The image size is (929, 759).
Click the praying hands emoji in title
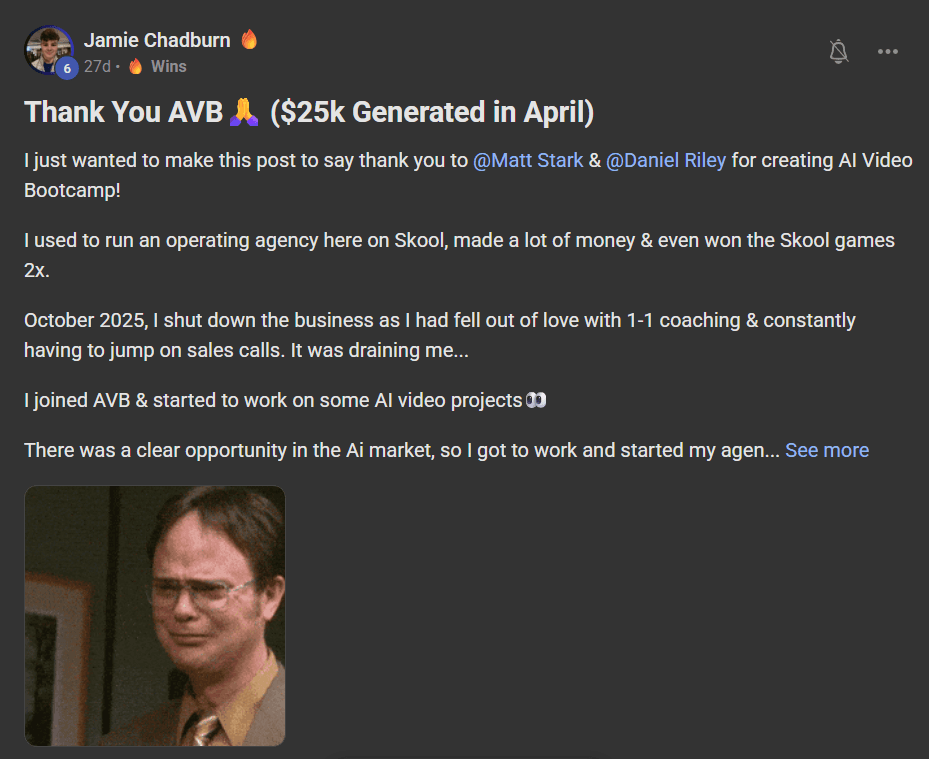pos(244,112)
